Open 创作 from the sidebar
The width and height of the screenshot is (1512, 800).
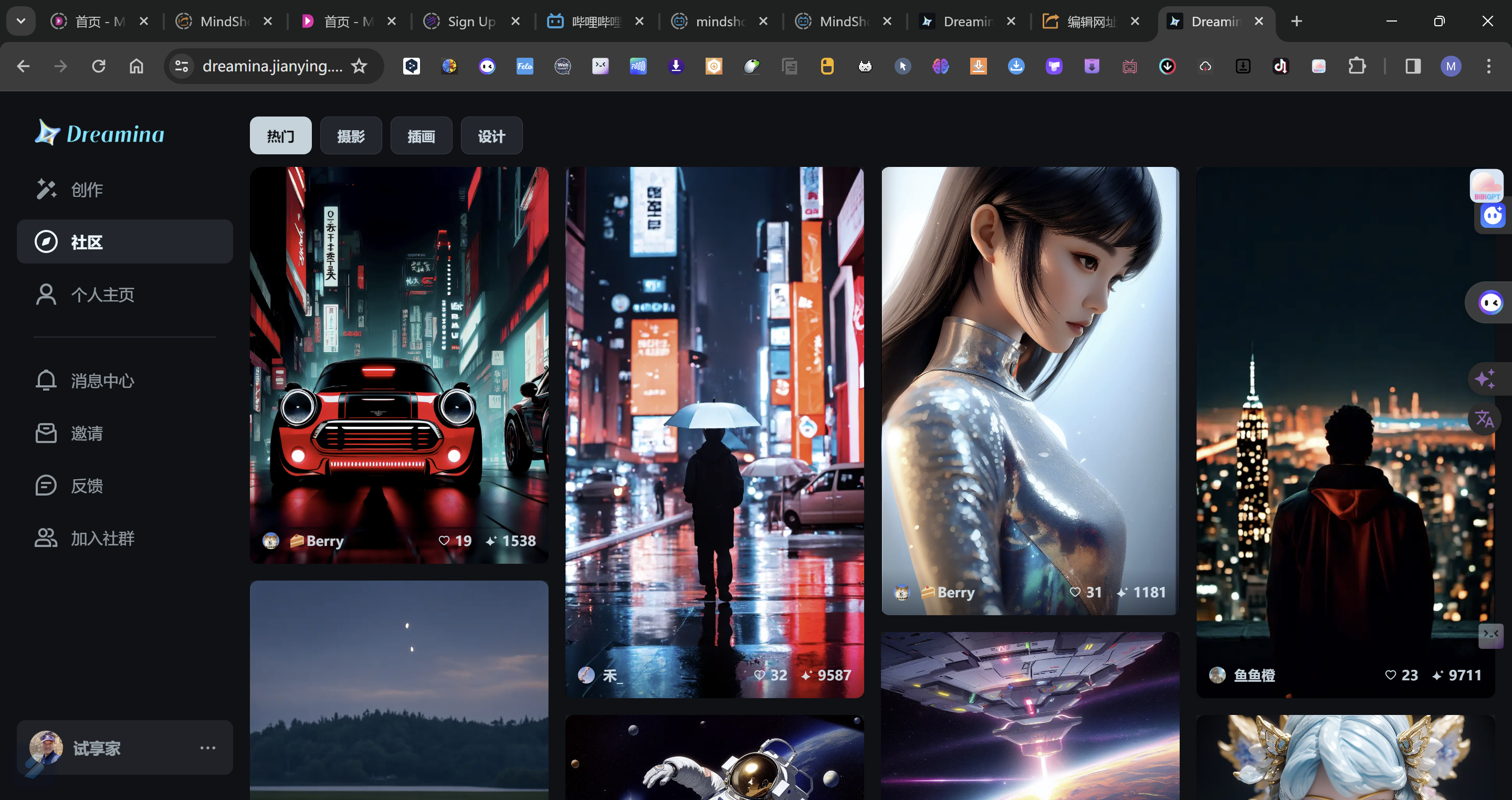[x=86, y=190]
